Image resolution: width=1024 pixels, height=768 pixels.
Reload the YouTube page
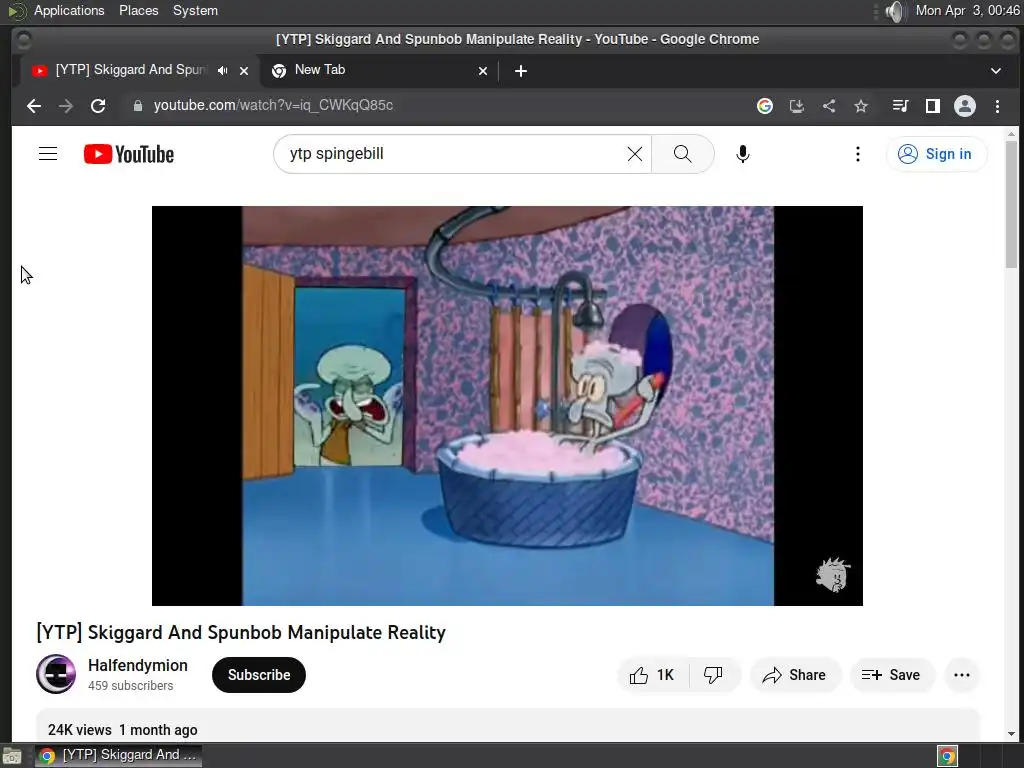point(98,106)
